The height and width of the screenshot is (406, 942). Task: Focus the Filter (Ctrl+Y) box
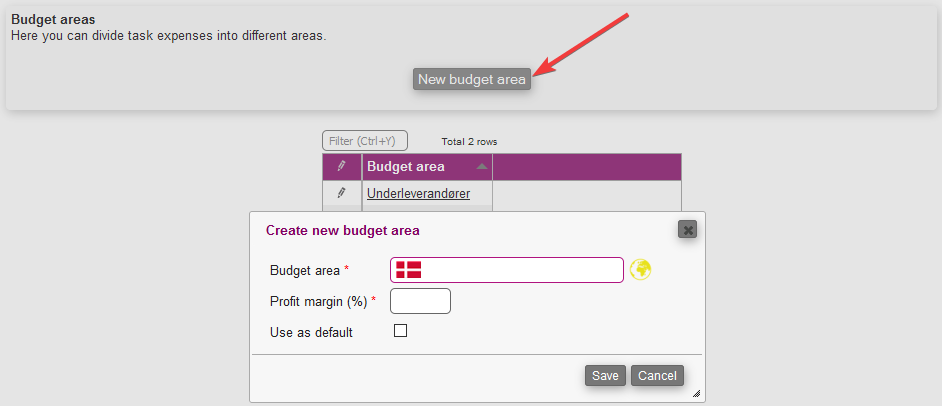click(365, 141)
